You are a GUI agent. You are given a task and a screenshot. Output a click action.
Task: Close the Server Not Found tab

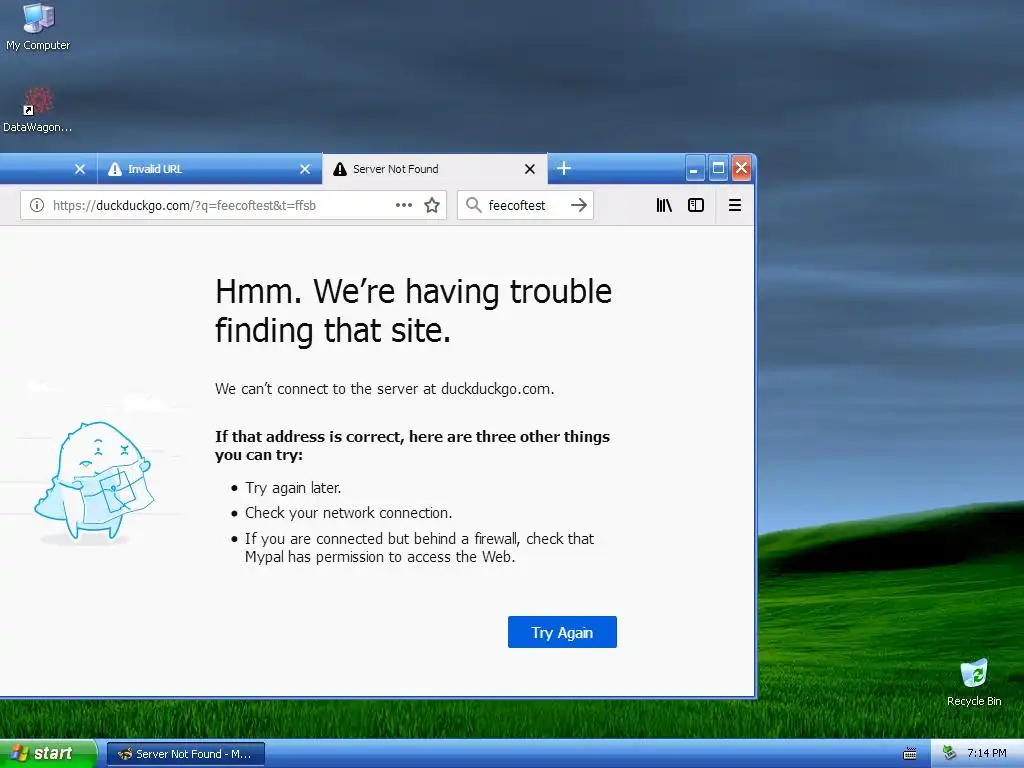[x=530, y=169]
